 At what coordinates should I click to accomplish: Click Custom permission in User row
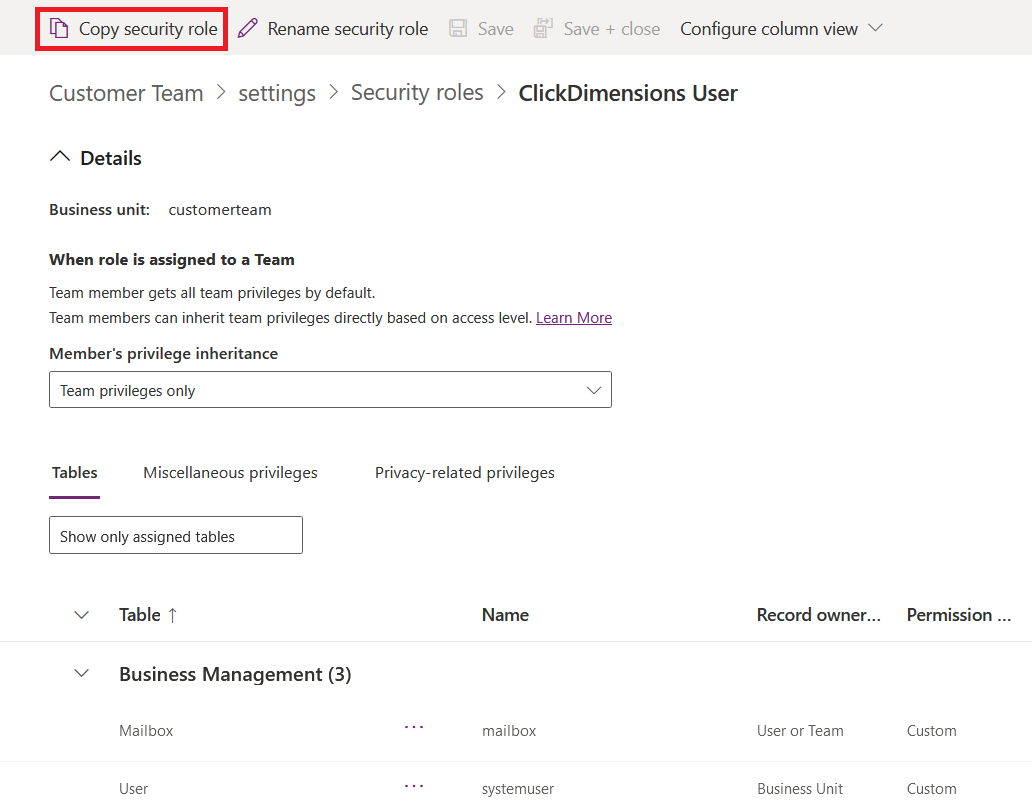[x=932, y=789]
